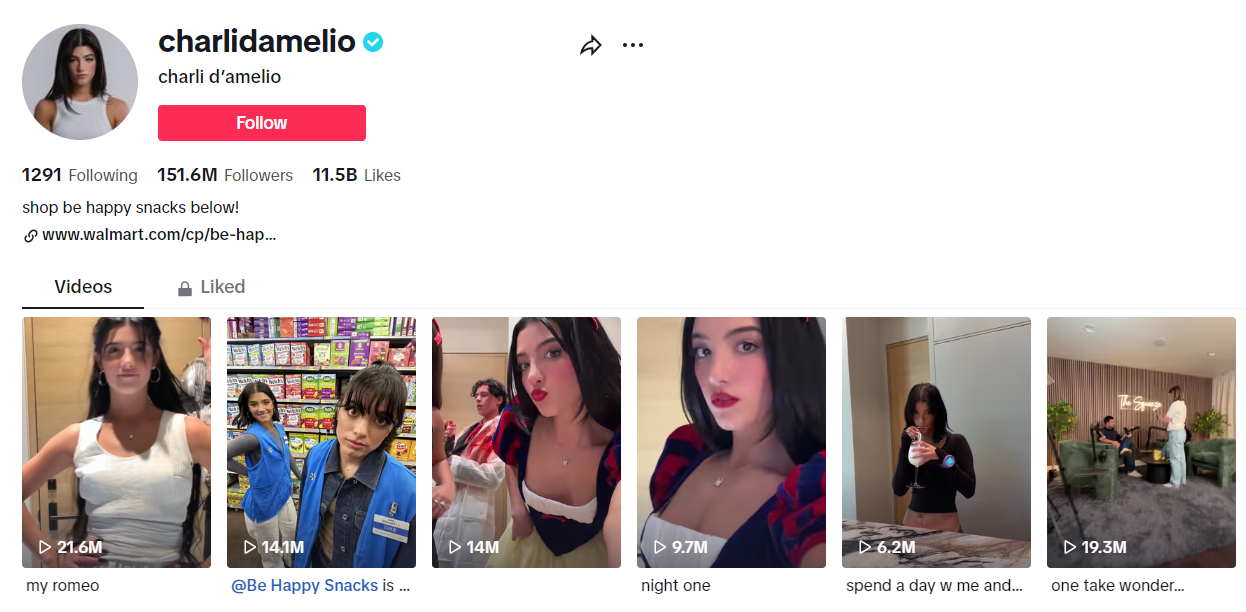Open the walmart.com be happy link

coord(159,236)
